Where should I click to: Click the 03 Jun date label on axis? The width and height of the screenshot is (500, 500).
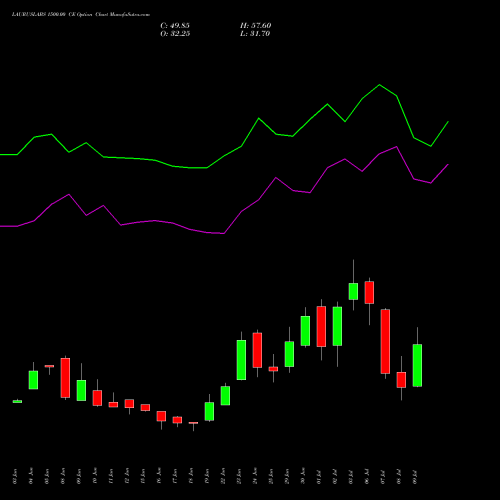click(x=15, y=477)
